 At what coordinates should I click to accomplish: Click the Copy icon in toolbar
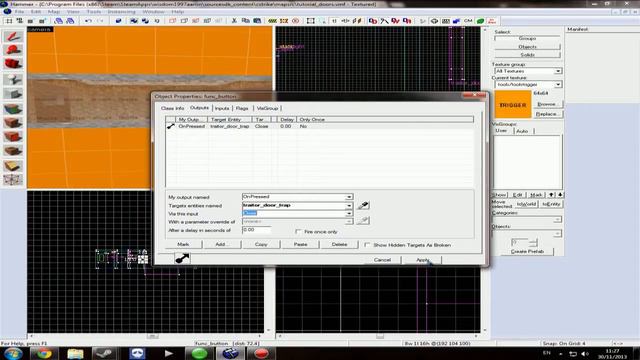point(246,21)
